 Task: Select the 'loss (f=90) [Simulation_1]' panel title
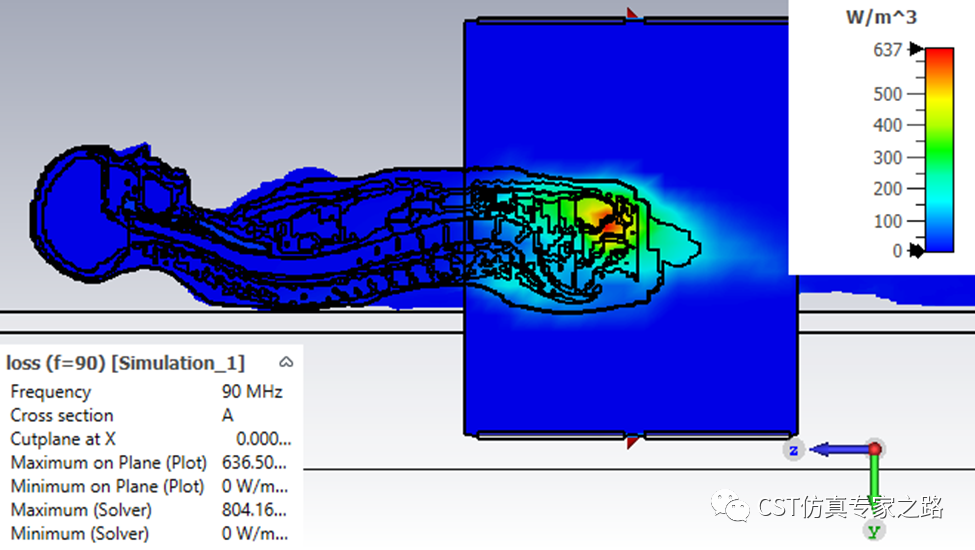click(x=126, y=363)
